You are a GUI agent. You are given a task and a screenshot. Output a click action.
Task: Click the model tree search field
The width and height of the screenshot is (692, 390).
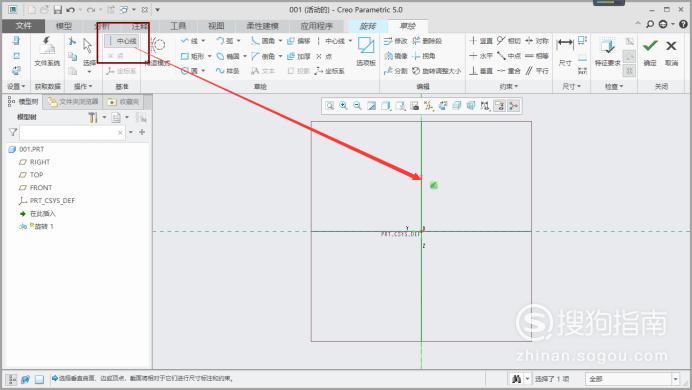[x=71, y=132]
